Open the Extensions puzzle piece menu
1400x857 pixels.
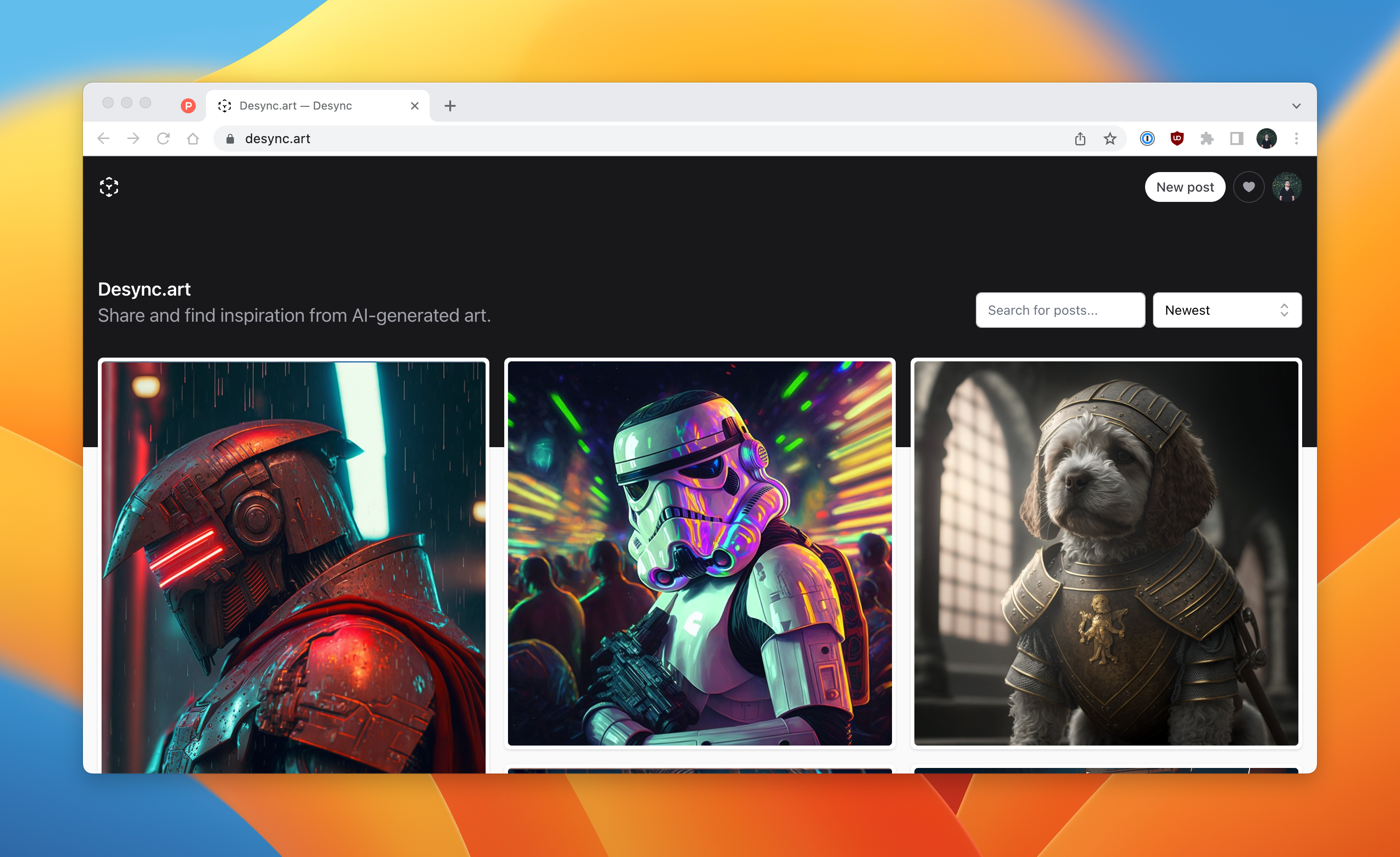pos(1207,138)
